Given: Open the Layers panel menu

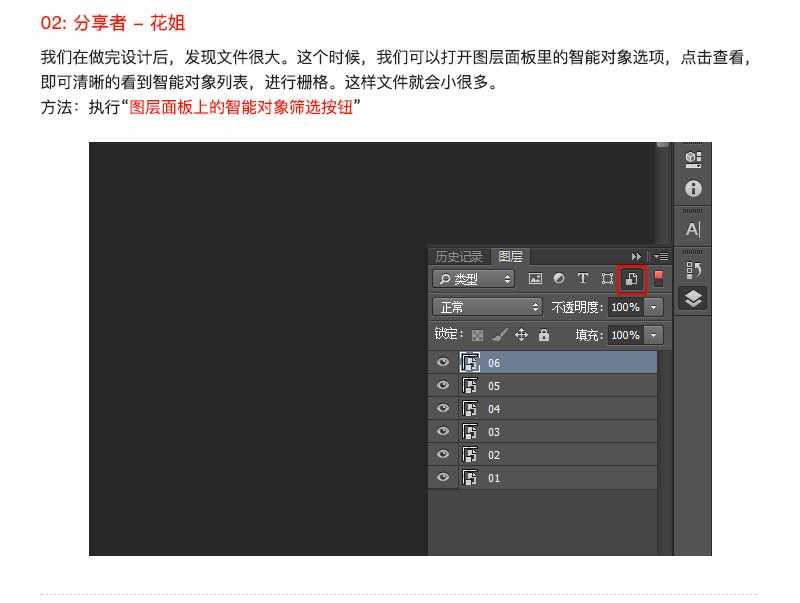Looking at the screenshot, I should (661, 257).
